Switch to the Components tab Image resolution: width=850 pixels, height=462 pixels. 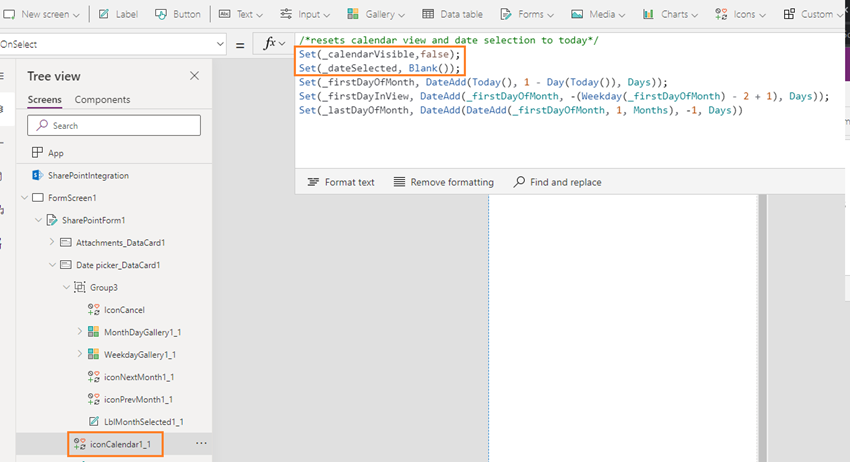click(x=102, y=100)
